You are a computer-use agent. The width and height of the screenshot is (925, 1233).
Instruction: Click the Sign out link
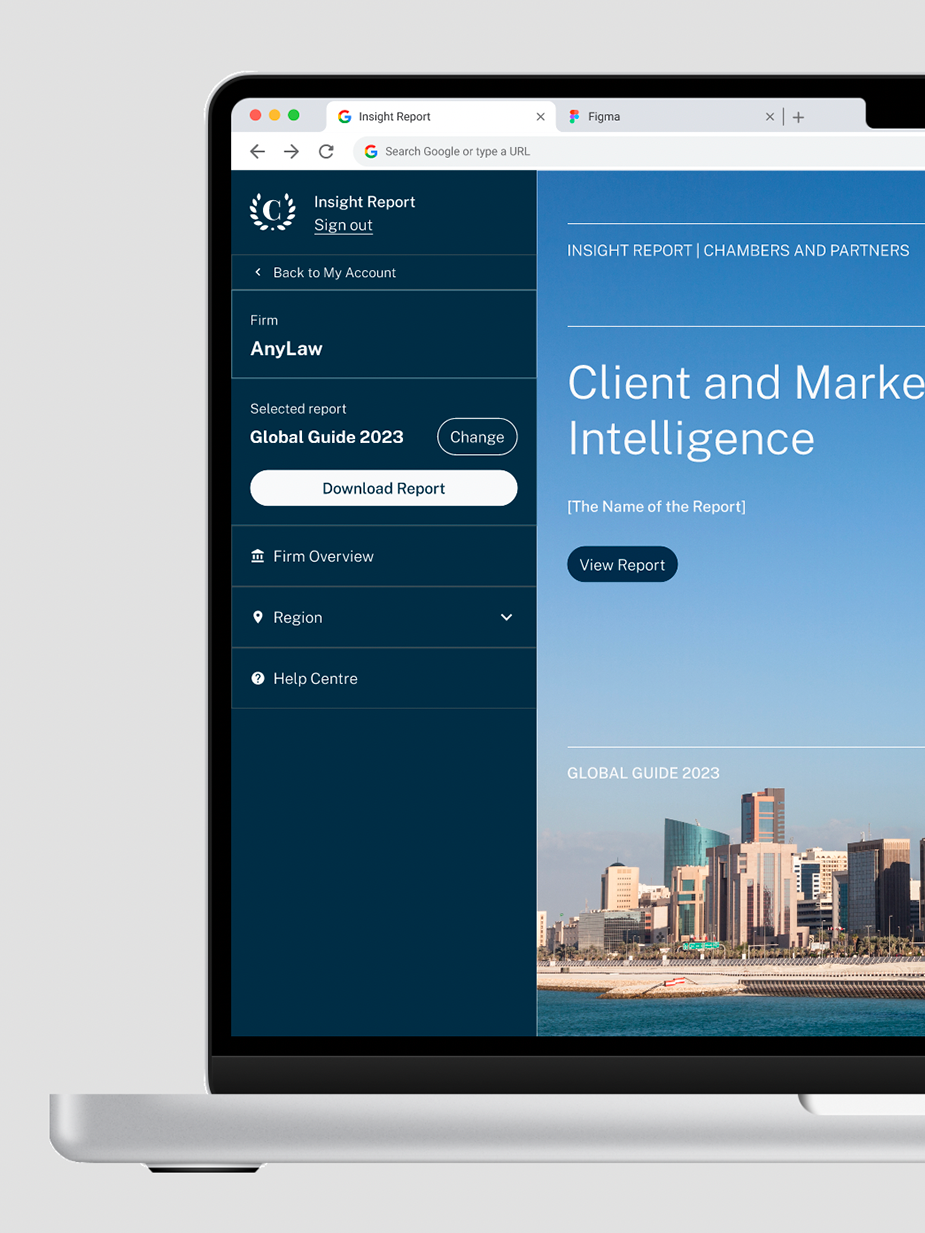343,225
